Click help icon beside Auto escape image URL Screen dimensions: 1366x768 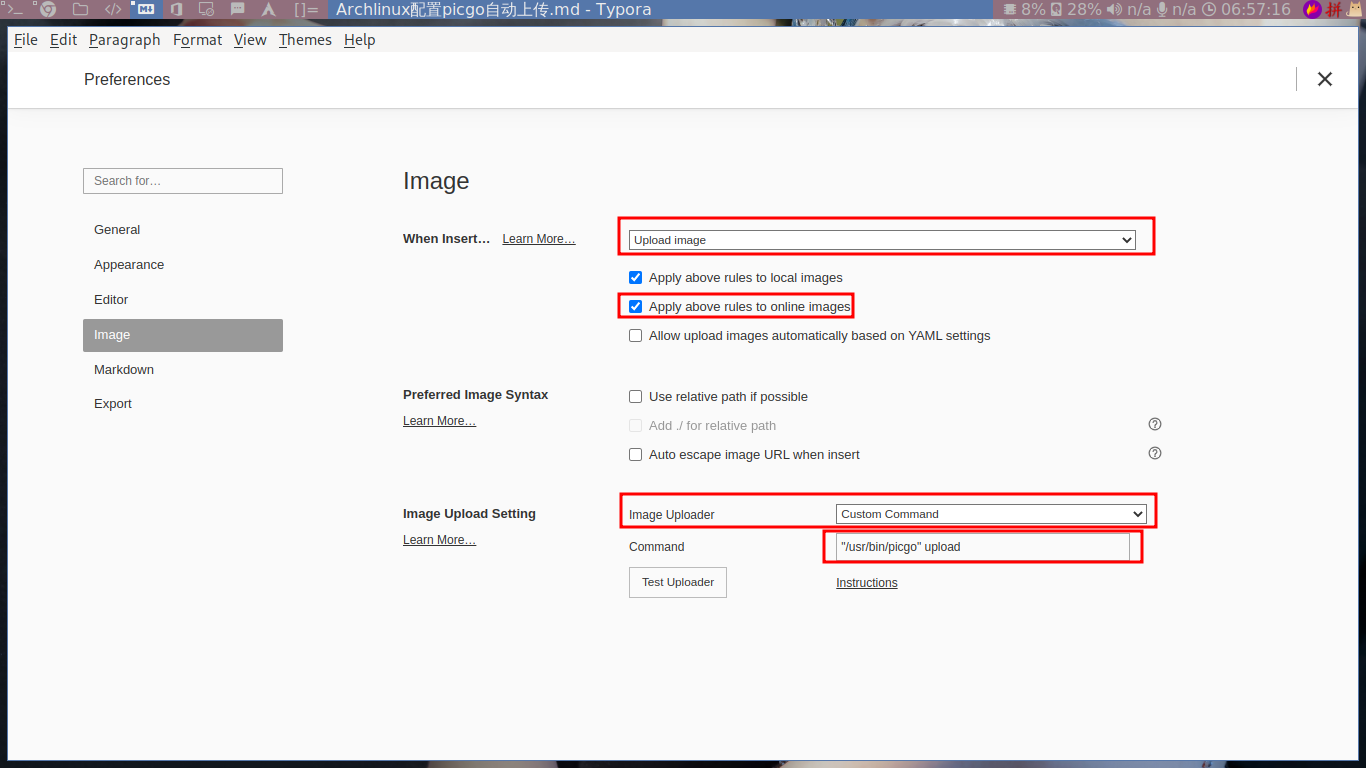pos(1155,453)
